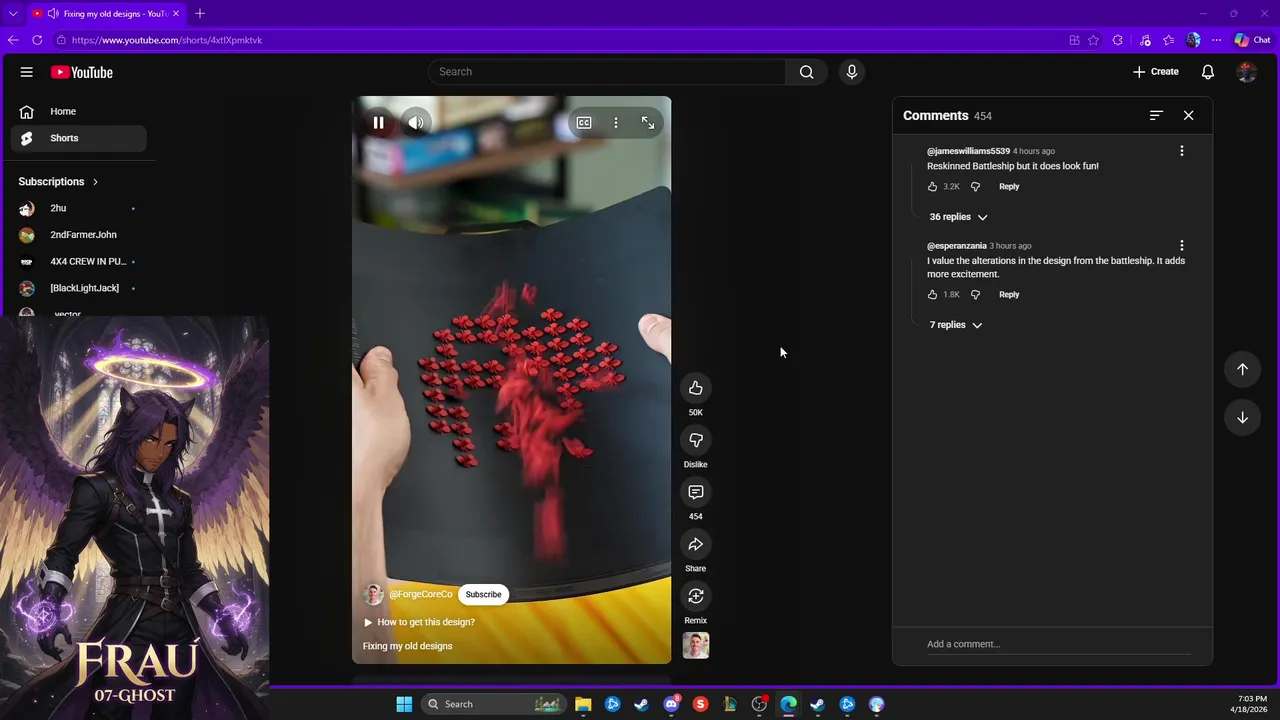Toggle the comments panel via 454 icon
This screenshot has height=720, width=1280.
click(696, 492)
